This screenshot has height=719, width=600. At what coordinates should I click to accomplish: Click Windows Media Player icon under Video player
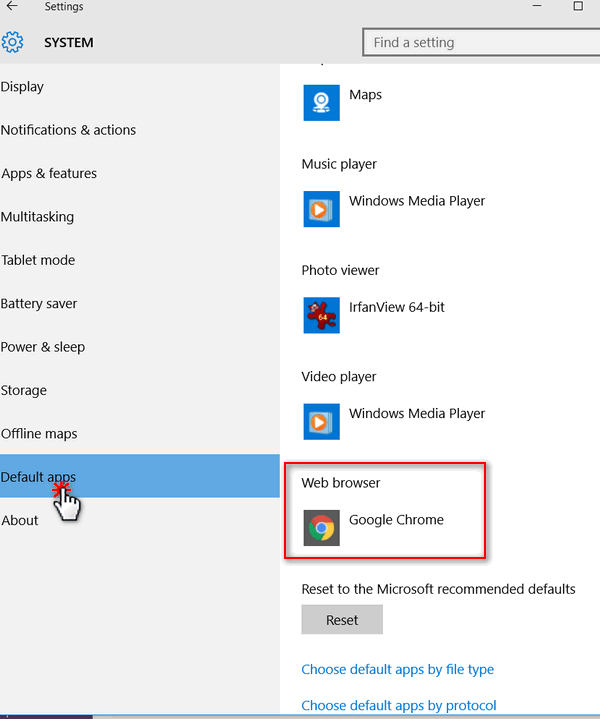click(321, 421)
